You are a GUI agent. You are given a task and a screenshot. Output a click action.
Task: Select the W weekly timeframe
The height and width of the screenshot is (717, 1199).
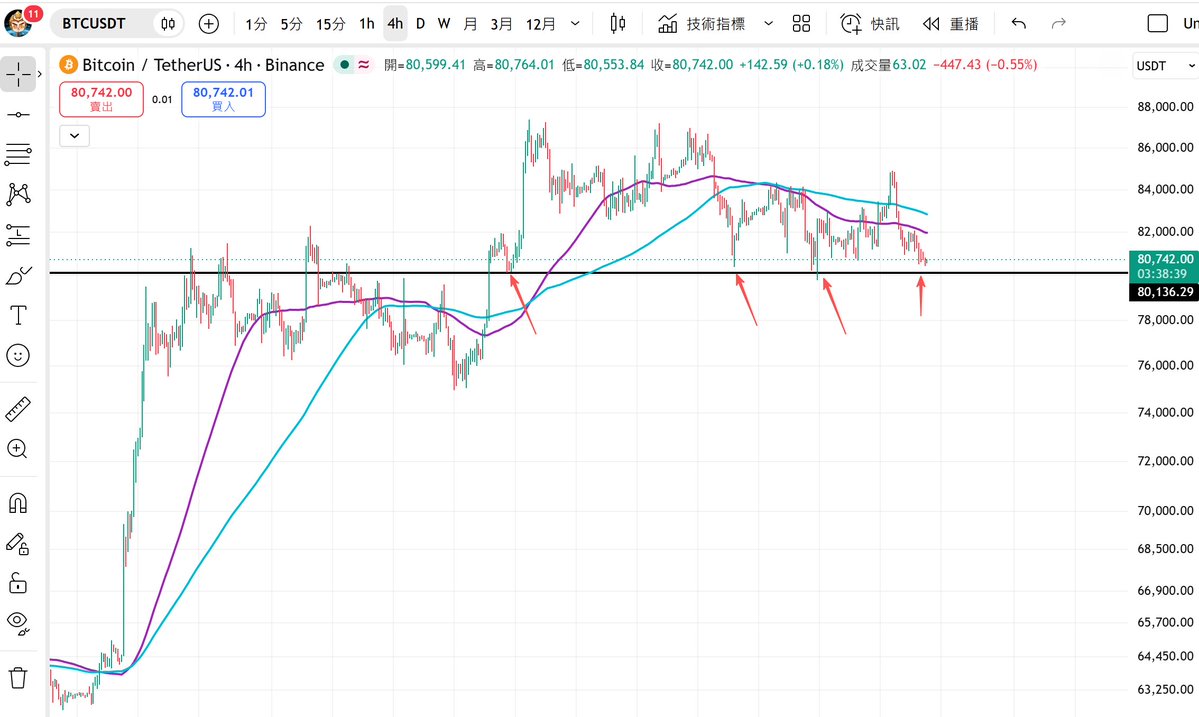pyautogui.click(x=444, y=24)
